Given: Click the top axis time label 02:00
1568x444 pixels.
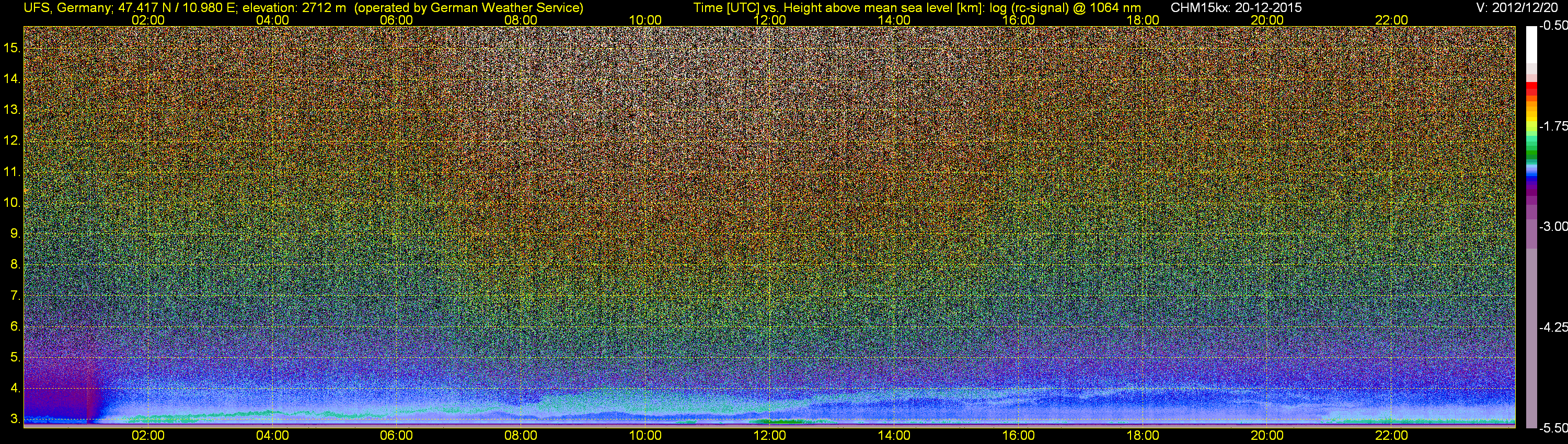Looking at the screenshot, I should pos(148,20).
